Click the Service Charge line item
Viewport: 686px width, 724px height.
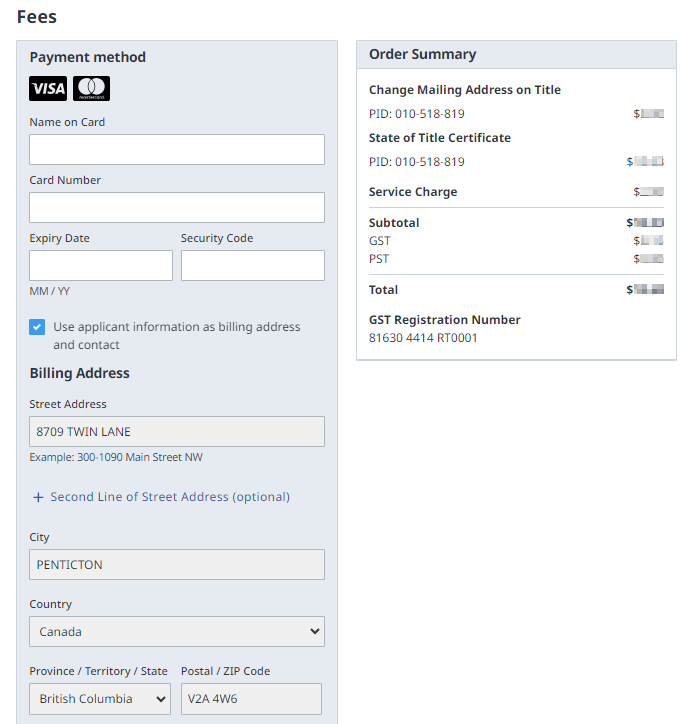click(413, 192)
